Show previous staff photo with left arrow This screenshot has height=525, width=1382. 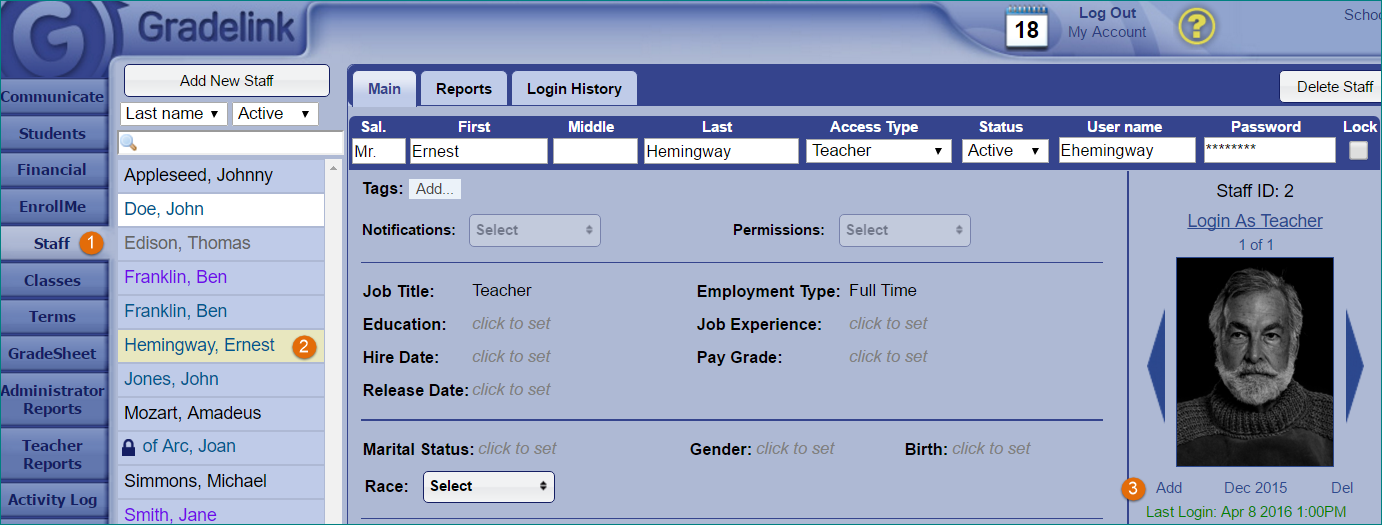(1154, 365)
